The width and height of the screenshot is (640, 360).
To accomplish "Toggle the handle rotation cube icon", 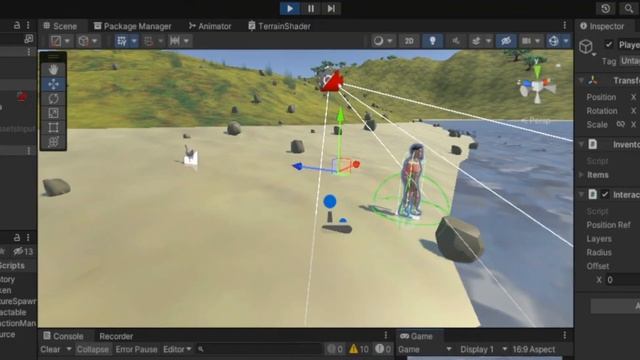I will 84,41.
